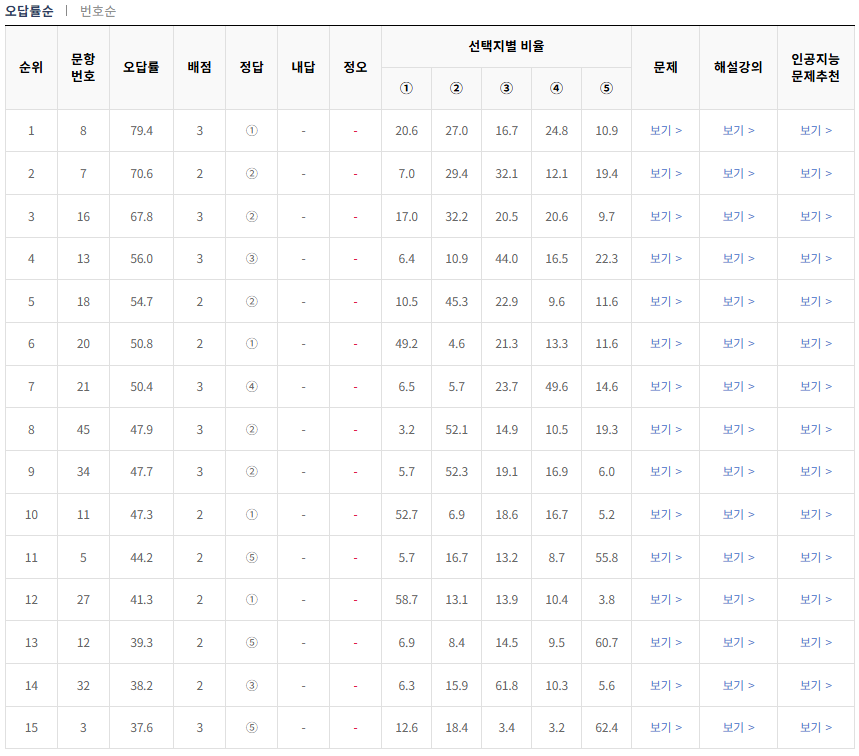Select the 오답률순 tab
The height and width of the screenshot is (756, 859).
[x=30, y=12]
